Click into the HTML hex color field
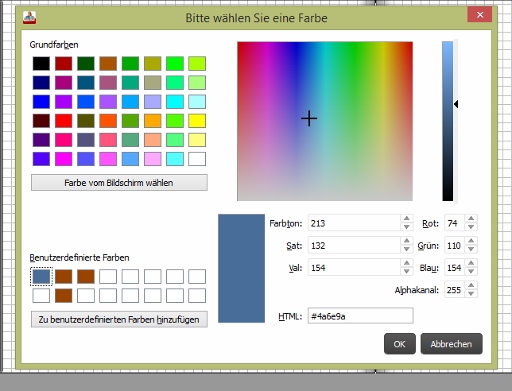Image resolution: width=512 pixels, height=391 pixels. (x=360, y=316)
